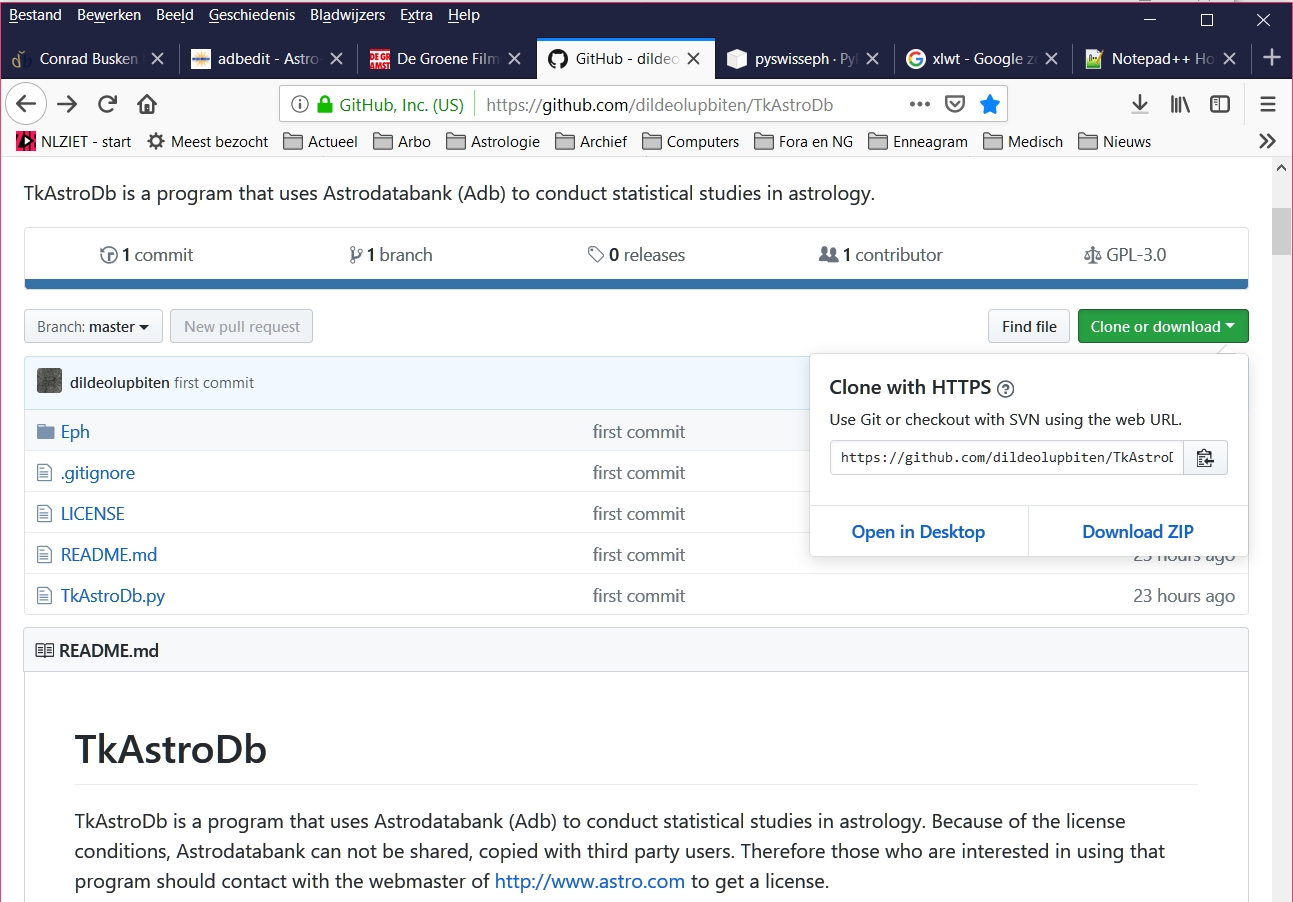Expand the Actueel bookmark folder
The height and width of the screenshot is (902, 1293).
[320, 141]
